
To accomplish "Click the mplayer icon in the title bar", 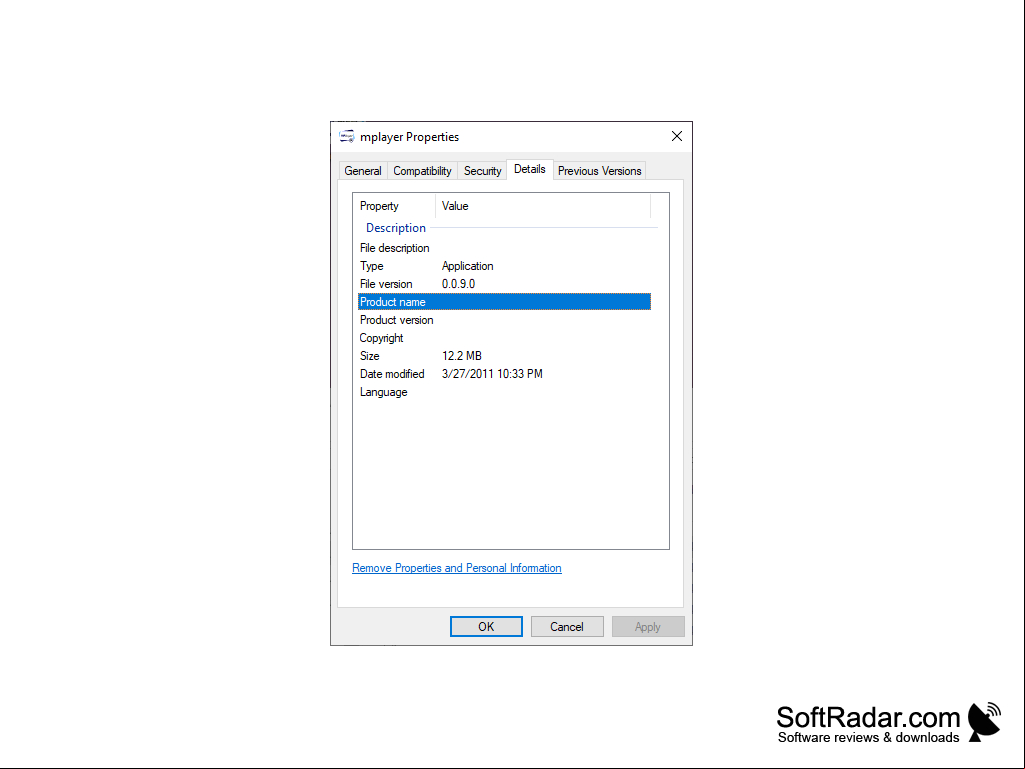I will pos(346,137).
